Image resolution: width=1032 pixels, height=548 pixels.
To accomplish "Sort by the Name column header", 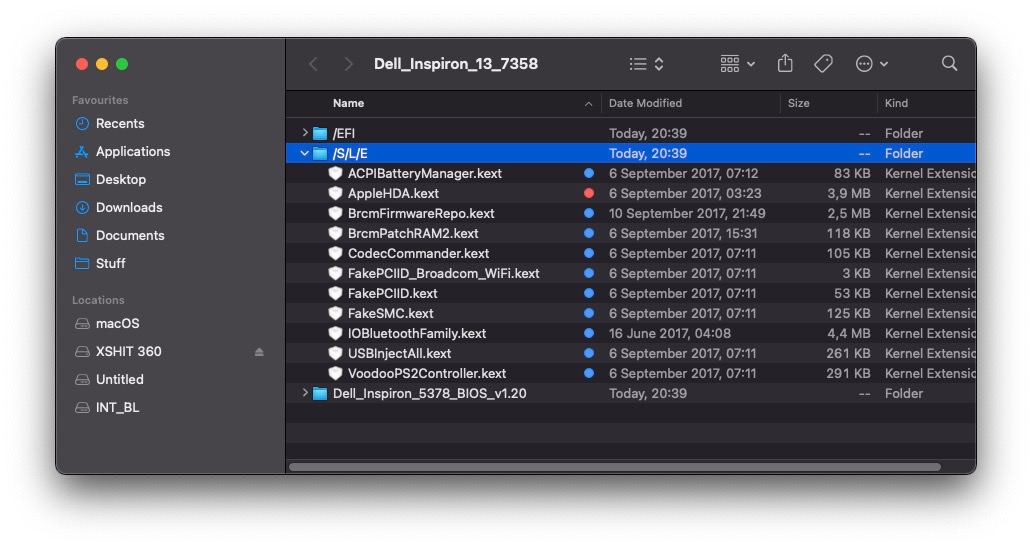I will [x=348, y=103].
